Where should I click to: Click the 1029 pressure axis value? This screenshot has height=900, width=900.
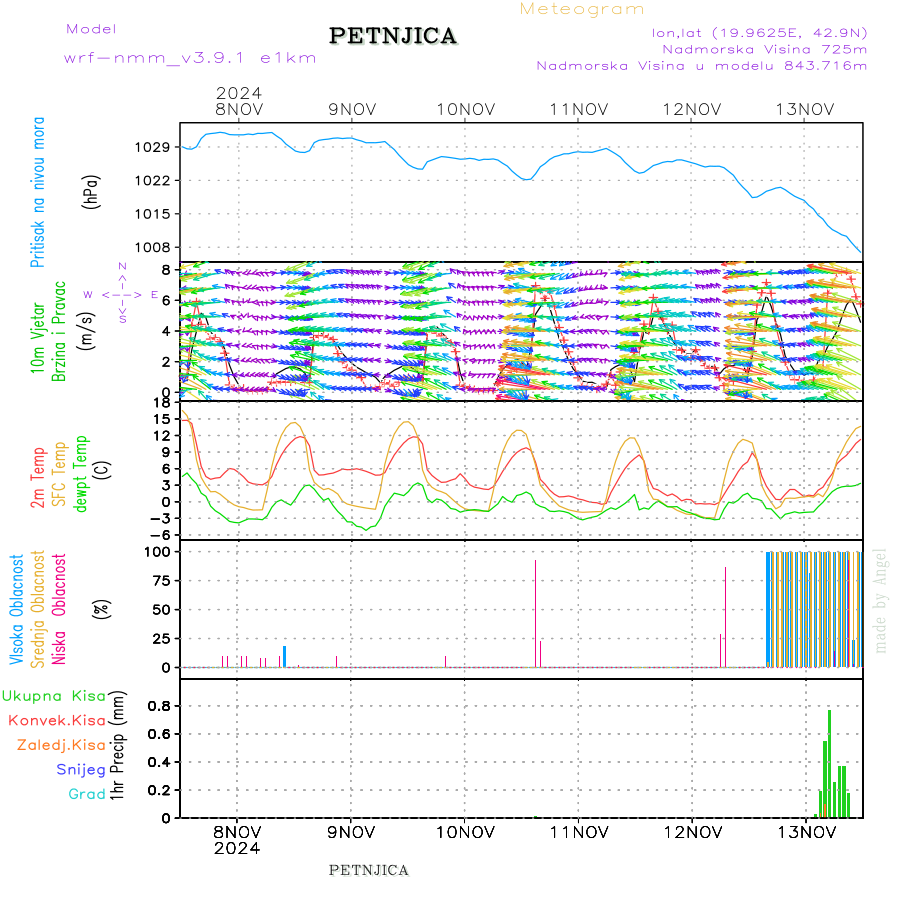(153, 148)
